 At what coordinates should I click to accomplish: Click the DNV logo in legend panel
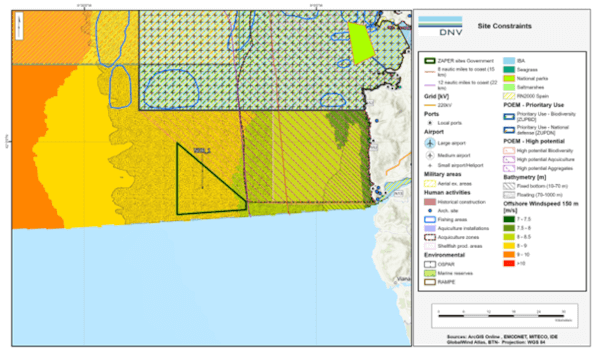point(440,26)
